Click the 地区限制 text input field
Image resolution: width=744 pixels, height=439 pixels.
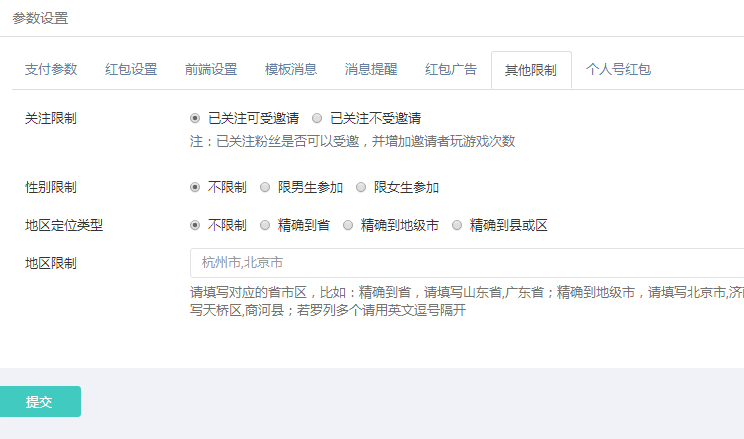tap(466, 263)
